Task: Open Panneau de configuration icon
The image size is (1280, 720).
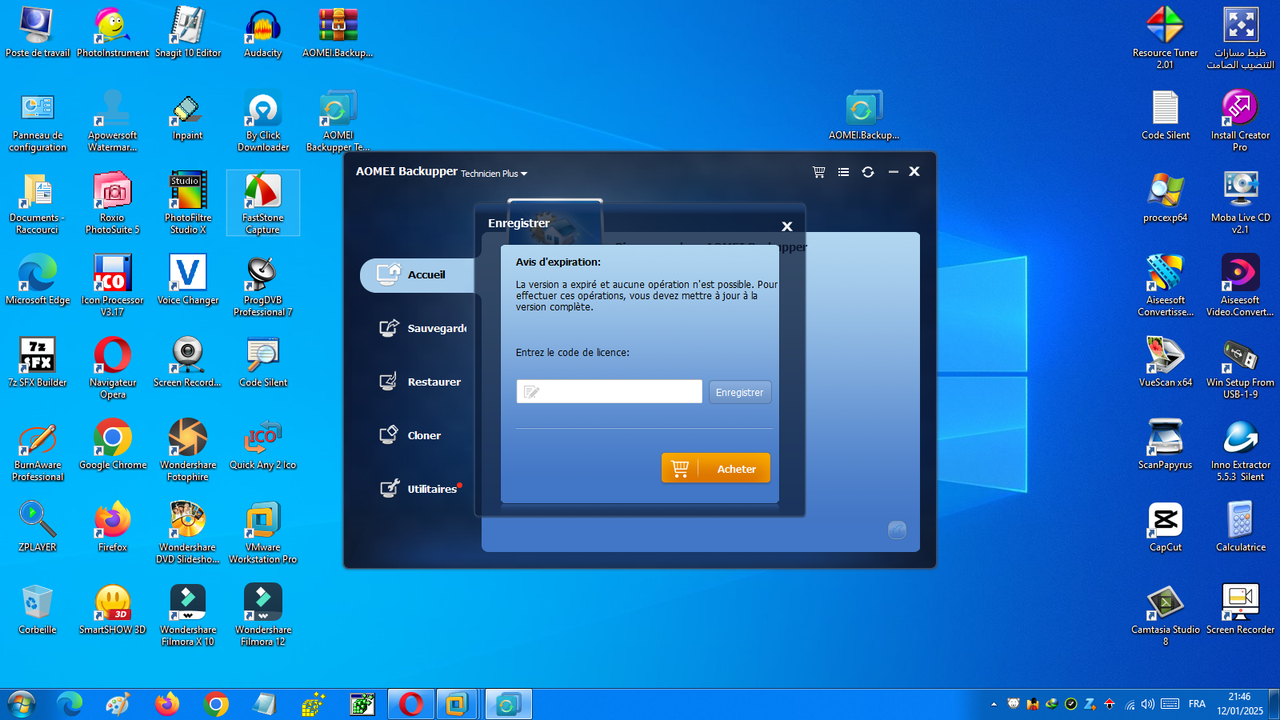Action: coord(37,121)
